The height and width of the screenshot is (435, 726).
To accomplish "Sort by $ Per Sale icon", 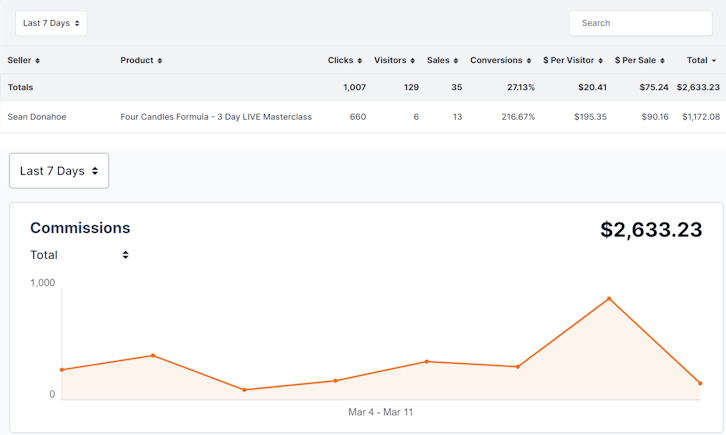I will (x=665, y=61).
